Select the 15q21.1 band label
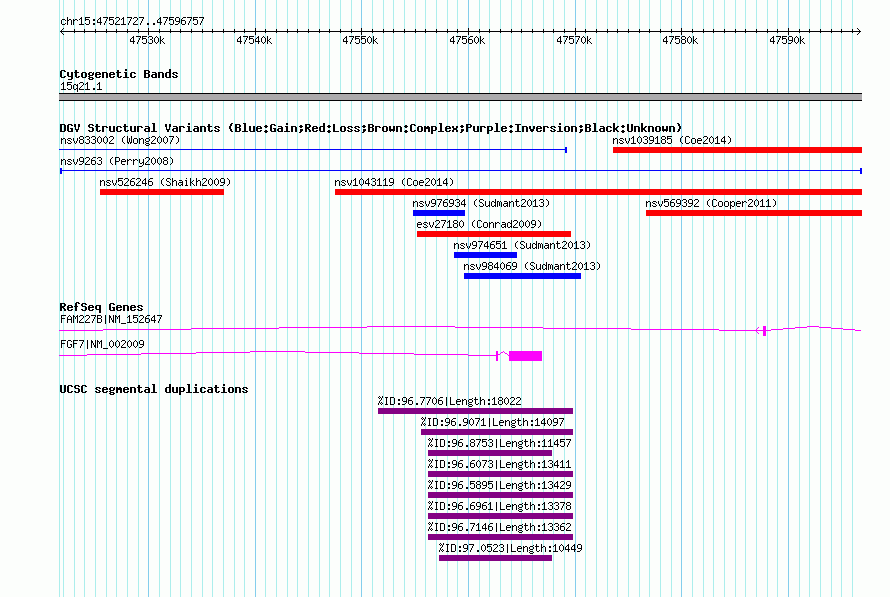This screenshot has width=890, height=597. click(81, 86)
